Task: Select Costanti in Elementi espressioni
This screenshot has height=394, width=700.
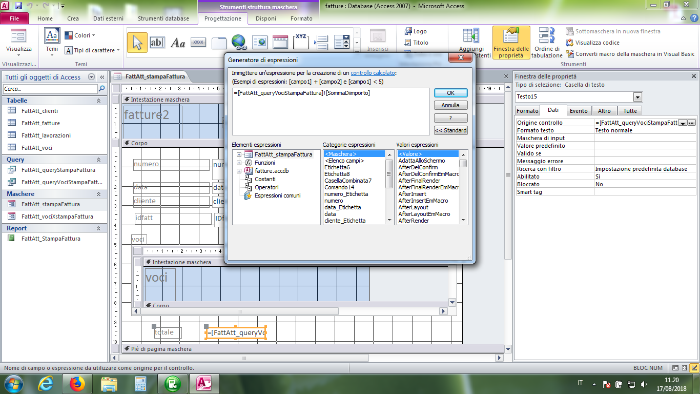Action: [x=265, y=179]
